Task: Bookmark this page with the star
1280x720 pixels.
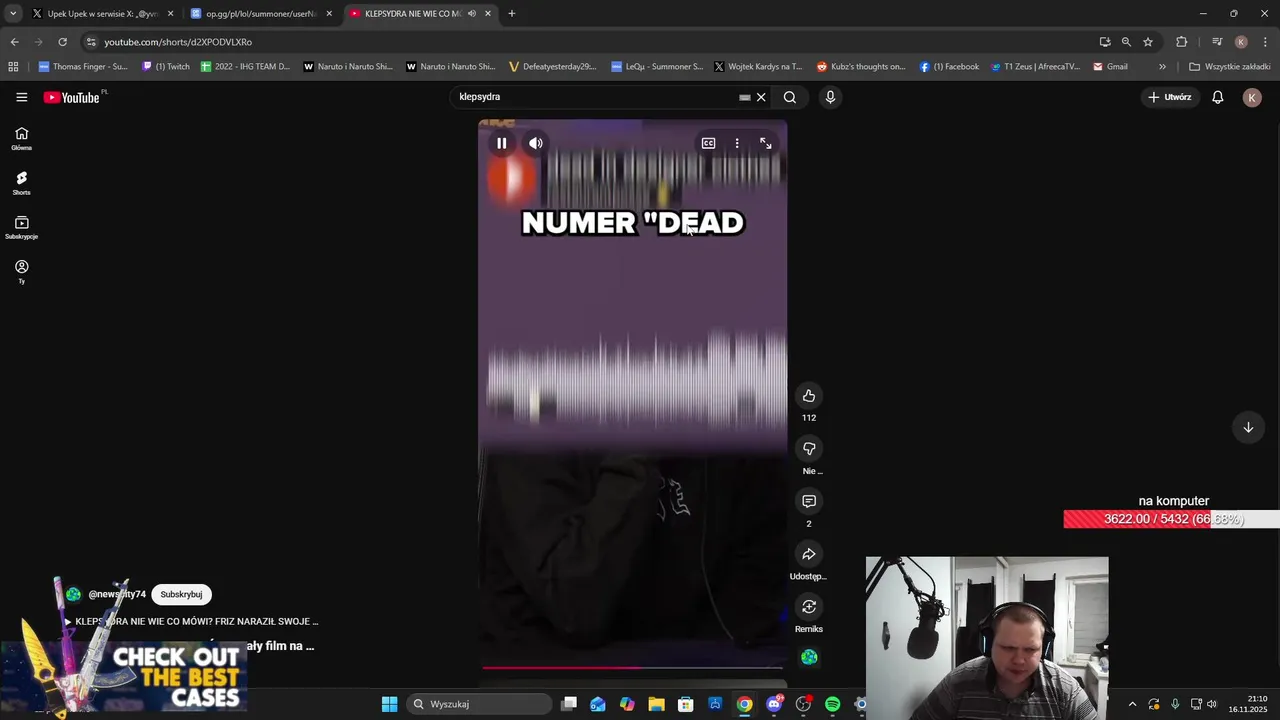Action: [1148, 42]
